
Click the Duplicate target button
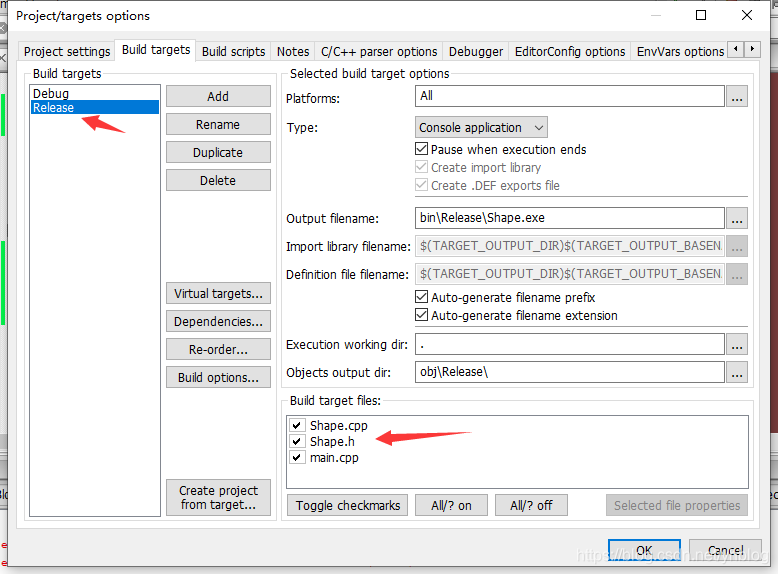coord(218,152)
